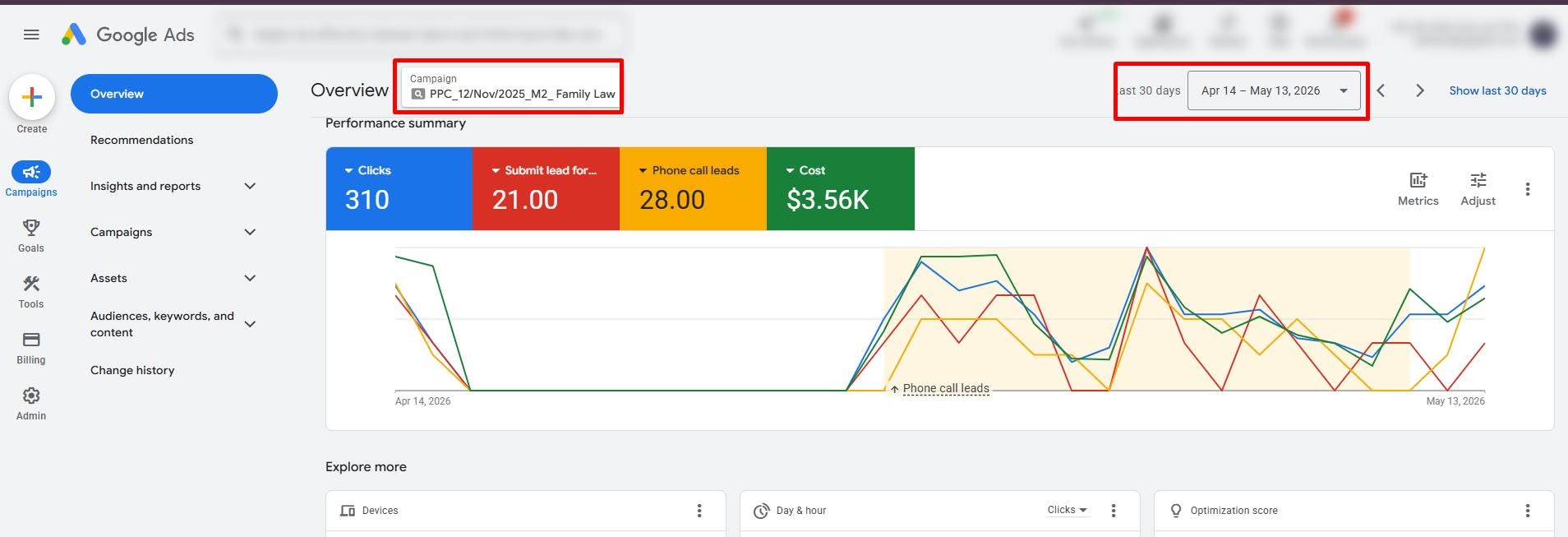
Task: Open Day & hour Clicks dropdown
Action: point(1067,510)
